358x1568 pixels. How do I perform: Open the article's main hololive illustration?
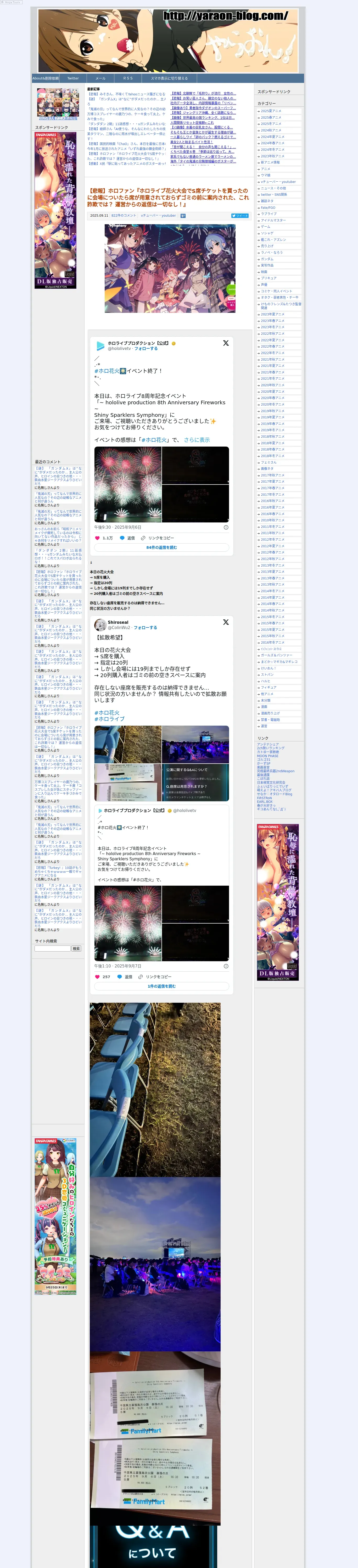click(x=170, y=268)
